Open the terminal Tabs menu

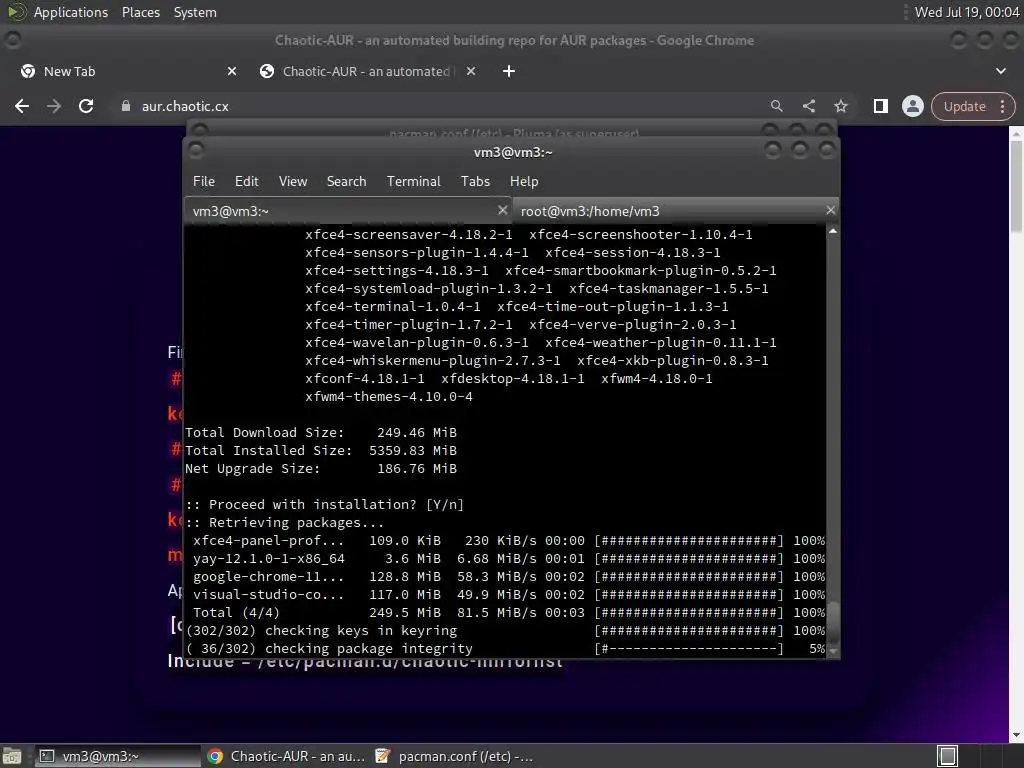475,182
